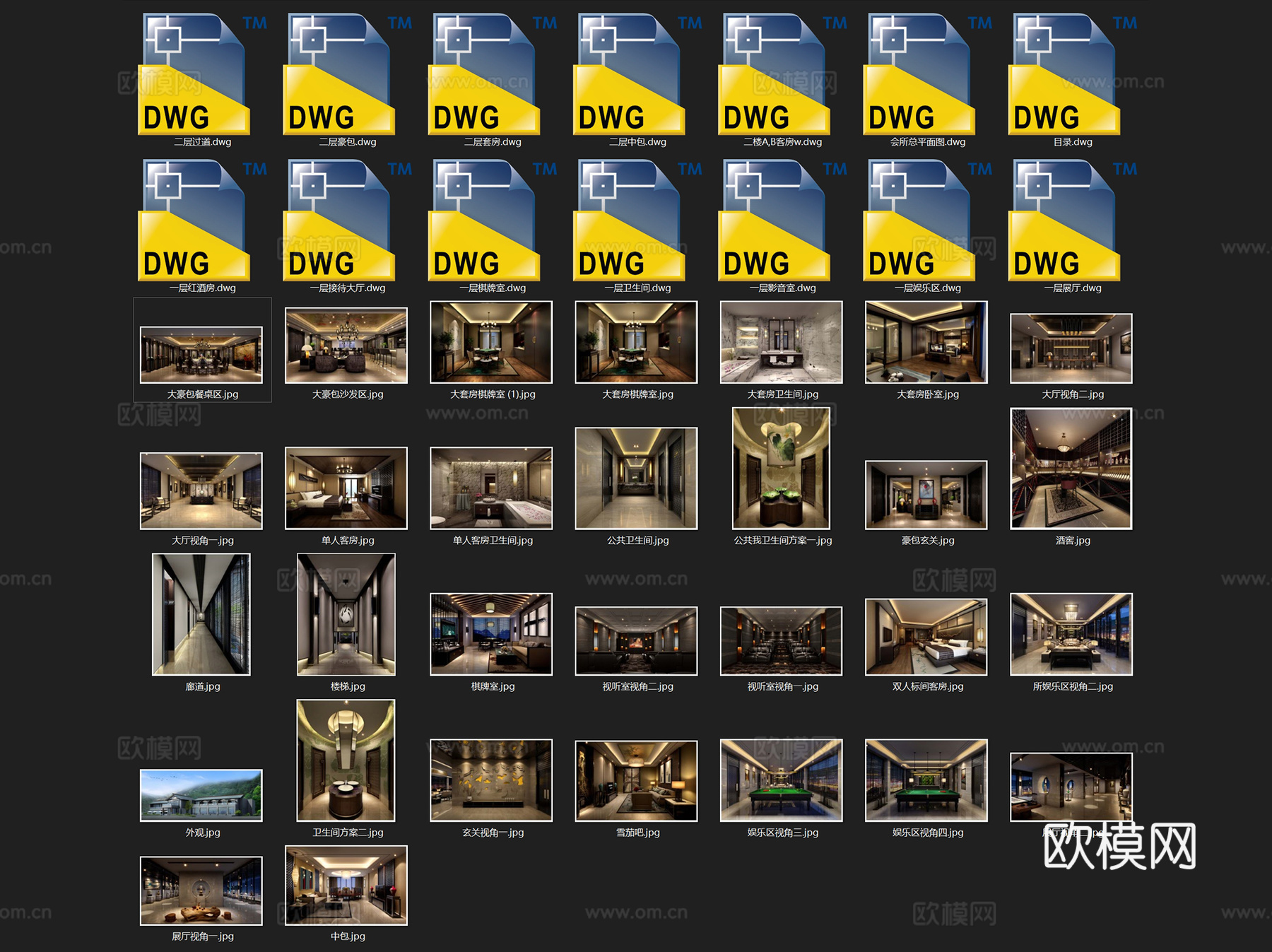Open the 大豪包沙发区.jpg image thumbnail
This screenshot has width=1272, height=952.
(346, 346)
